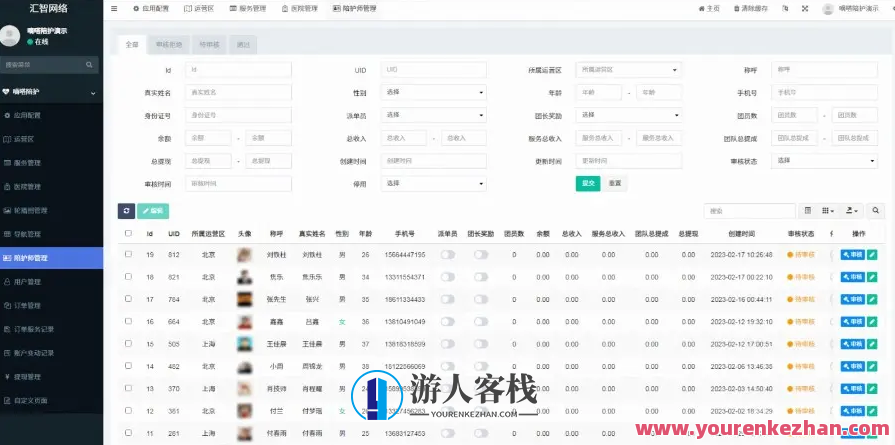Viewport: 895px width, 445px height.
Task: Toggle 派单员 switch for row Id 16
Action: 448,322
